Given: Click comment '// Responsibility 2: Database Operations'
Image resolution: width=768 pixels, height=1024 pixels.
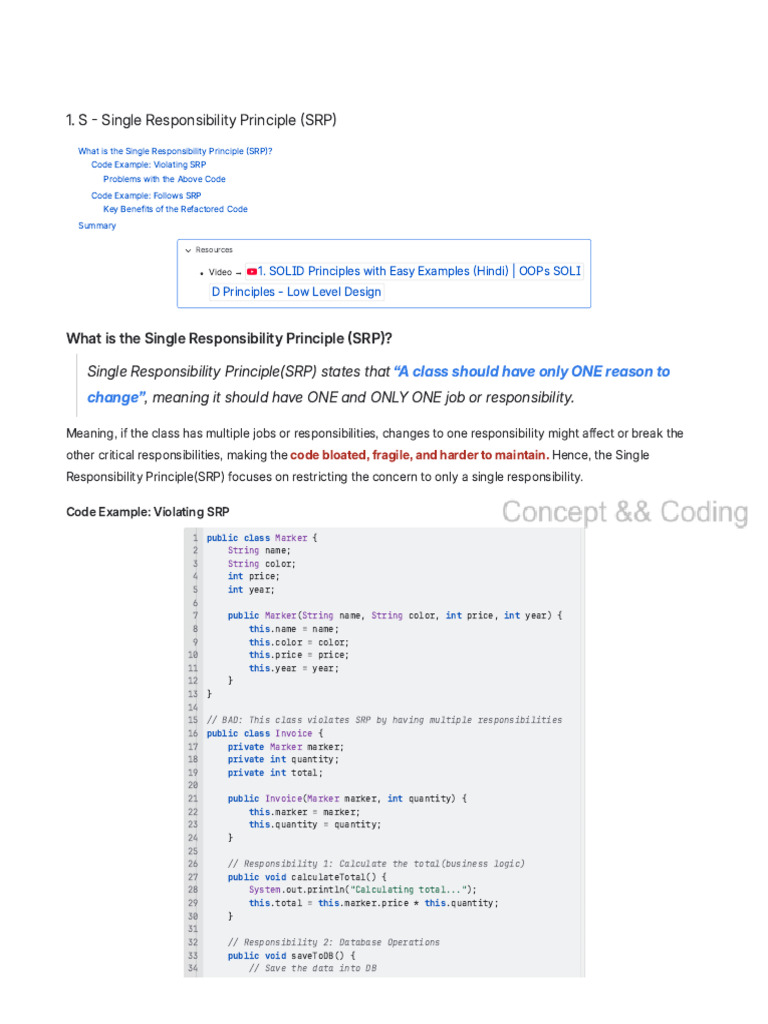Looking at the screenshot, I should [x=334, y=942].
